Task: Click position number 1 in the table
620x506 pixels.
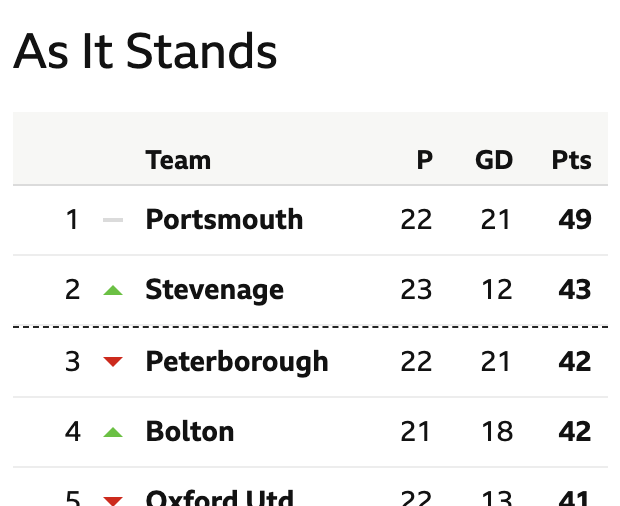Action: tap(72, 219)
